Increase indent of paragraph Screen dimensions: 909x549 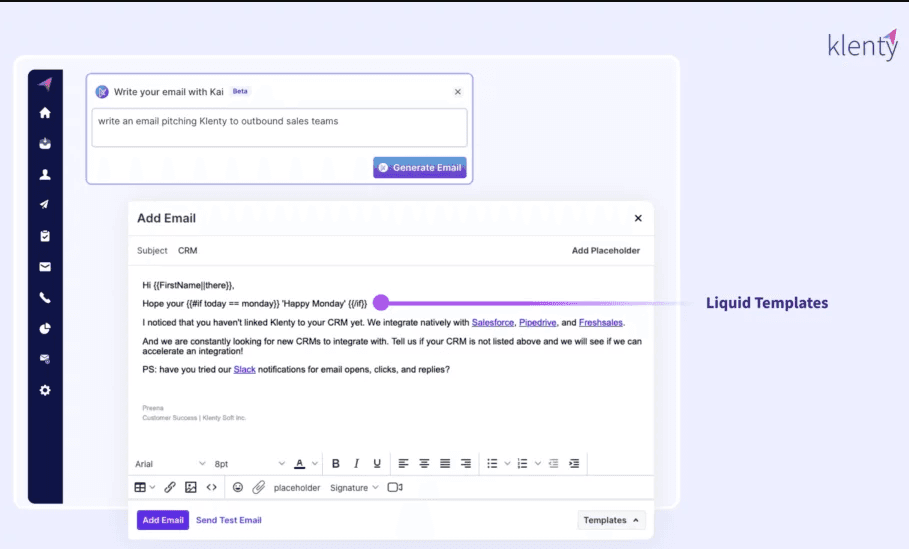click(x=574, y=463)
